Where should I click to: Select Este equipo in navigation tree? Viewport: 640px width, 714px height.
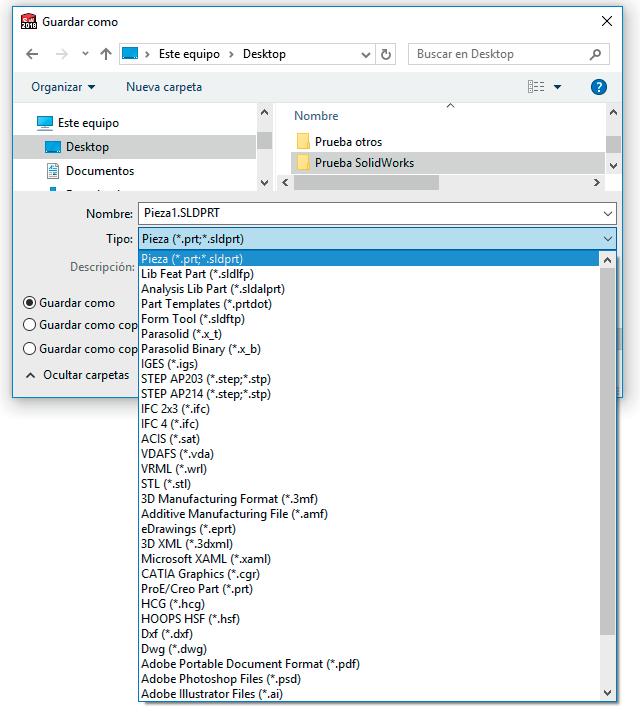pyautogui.click(x=88, y=123)
